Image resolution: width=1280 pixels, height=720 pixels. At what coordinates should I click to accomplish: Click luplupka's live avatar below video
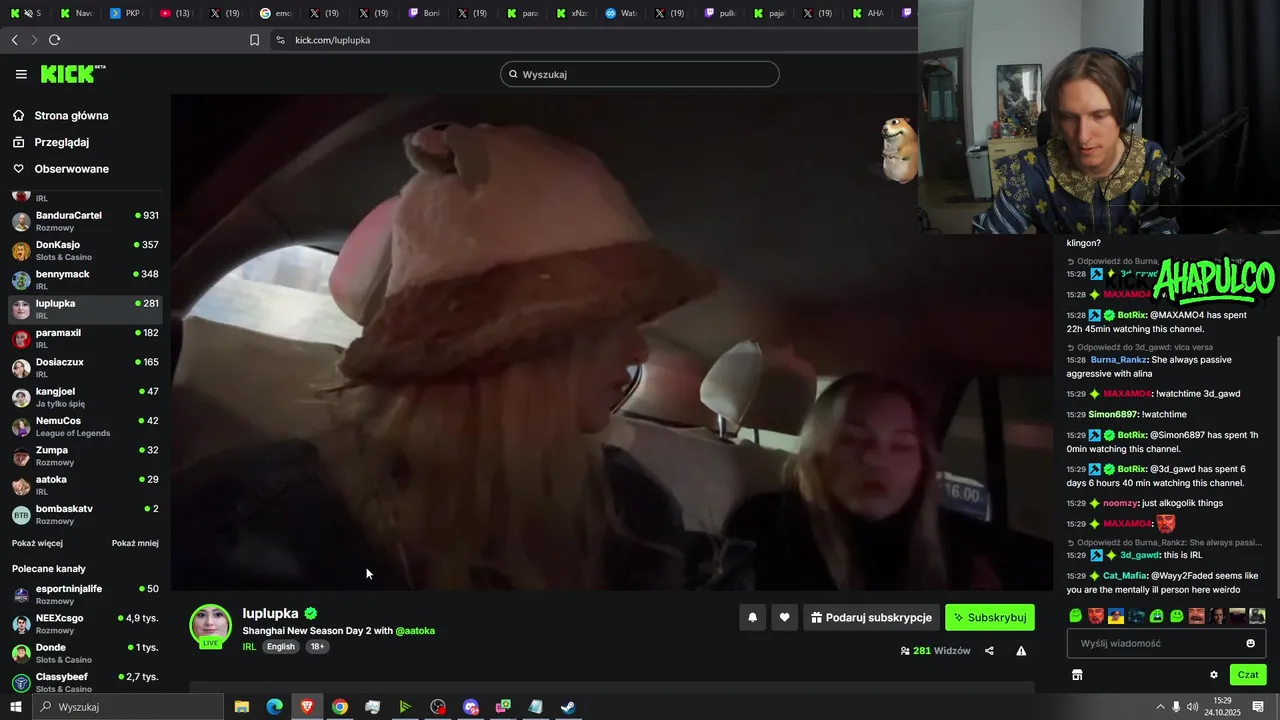(211, 626)
